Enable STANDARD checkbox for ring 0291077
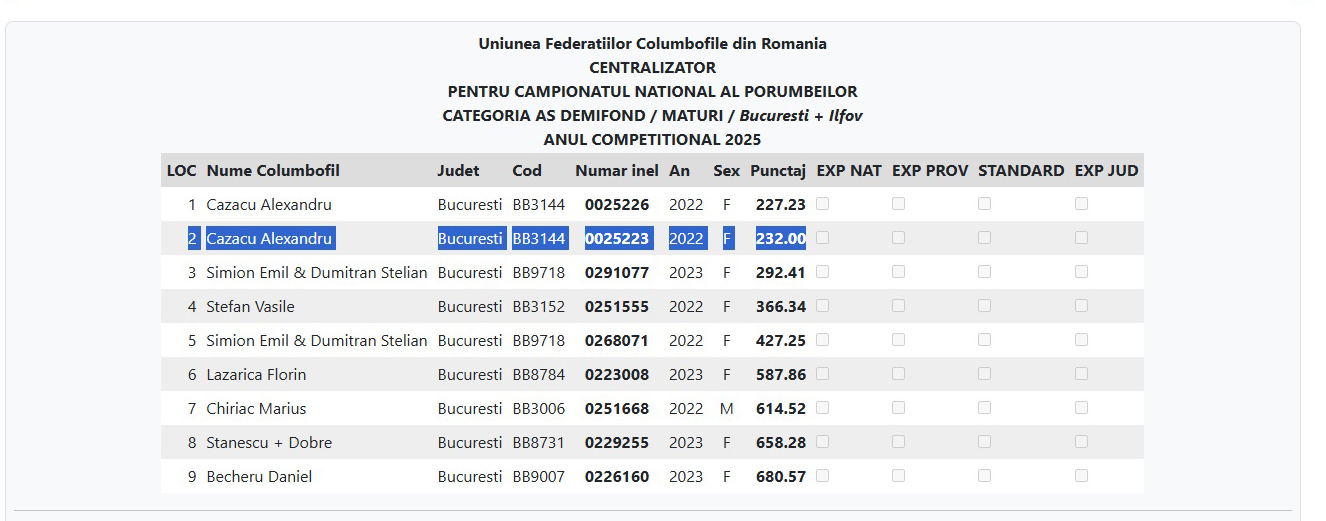1326x521 pixels. [984, 272]
